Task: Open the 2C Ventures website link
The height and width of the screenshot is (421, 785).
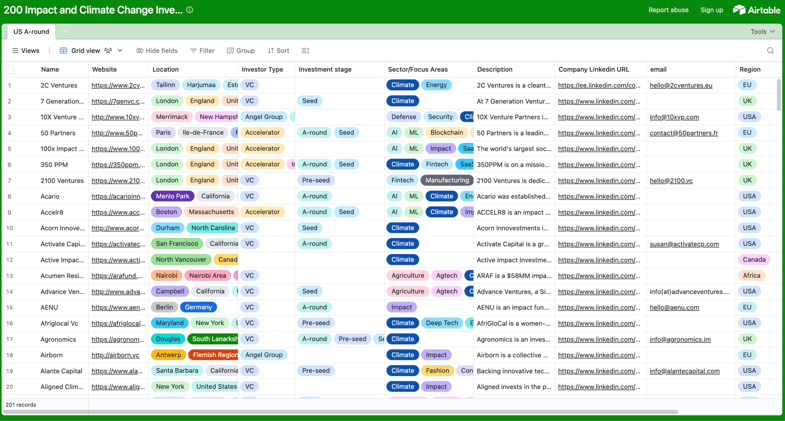Action: point(118,85)
